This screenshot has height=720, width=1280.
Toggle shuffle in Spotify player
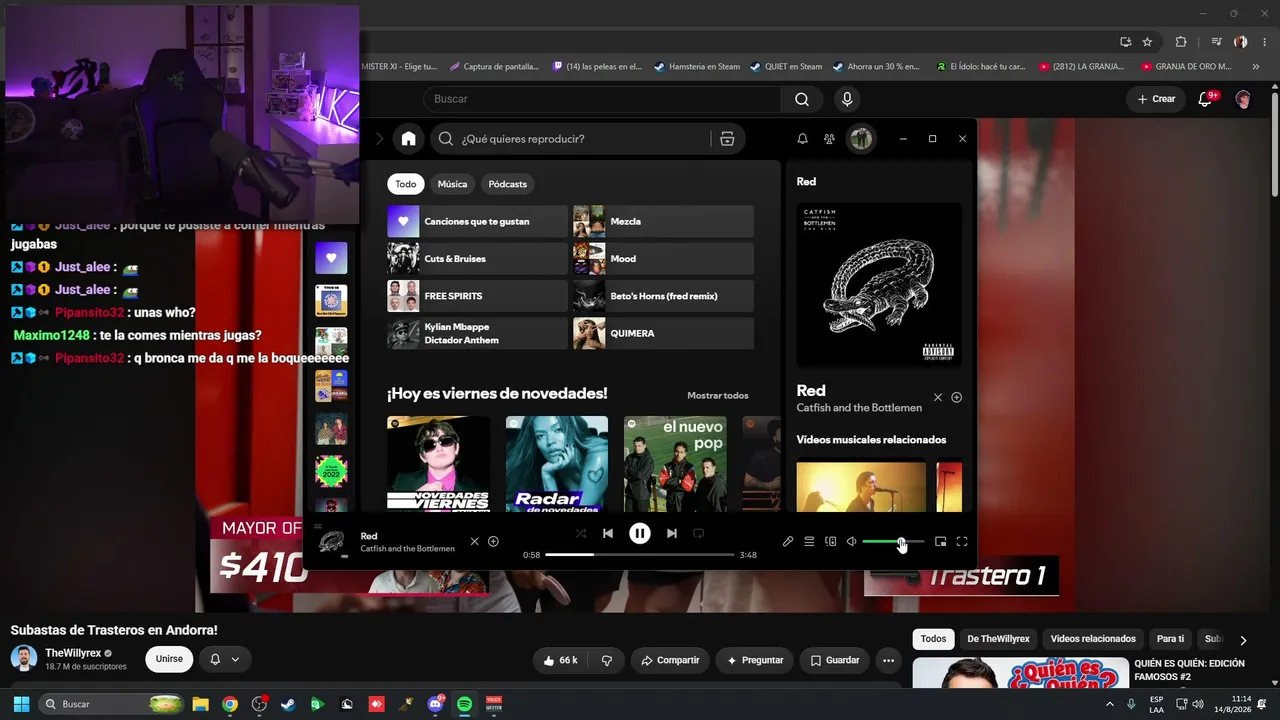(581, 533)
